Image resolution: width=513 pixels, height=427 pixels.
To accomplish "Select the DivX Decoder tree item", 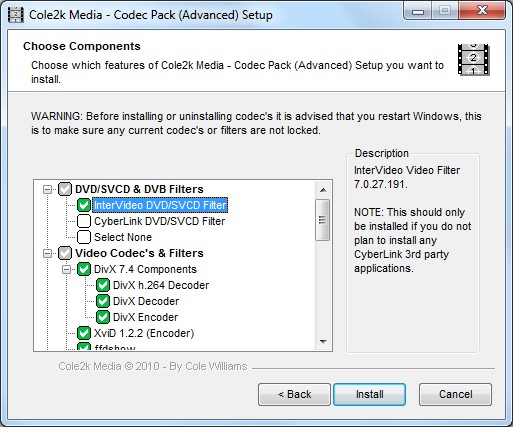I will point(146,301).
